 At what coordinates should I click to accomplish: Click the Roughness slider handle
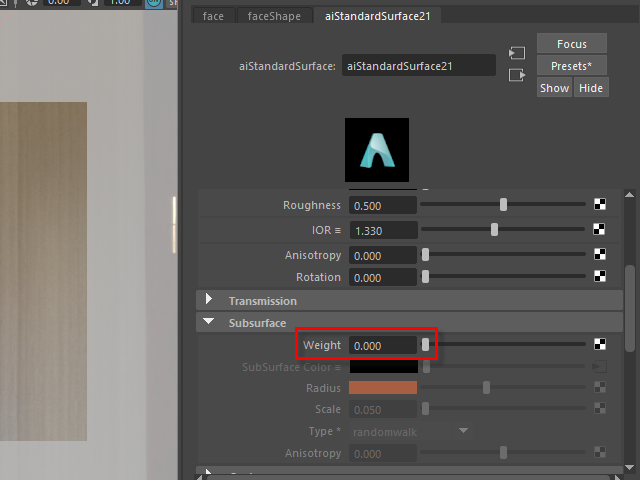pos(504,205)
